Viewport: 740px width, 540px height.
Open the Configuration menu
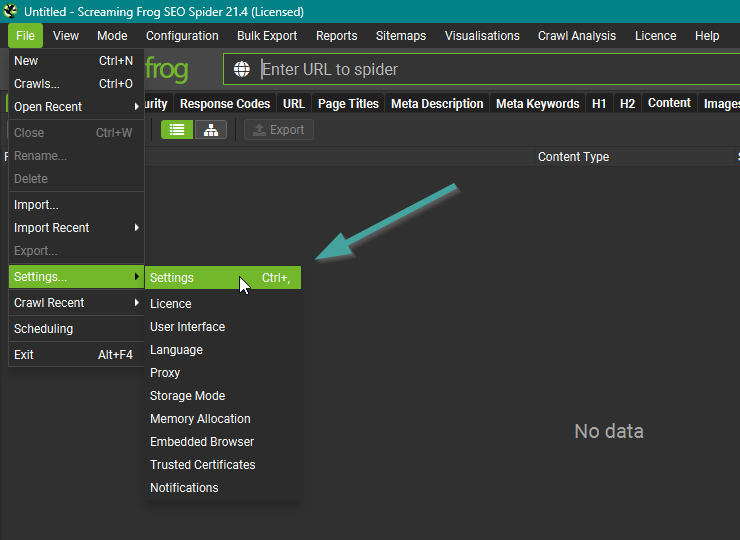(182, 36)
